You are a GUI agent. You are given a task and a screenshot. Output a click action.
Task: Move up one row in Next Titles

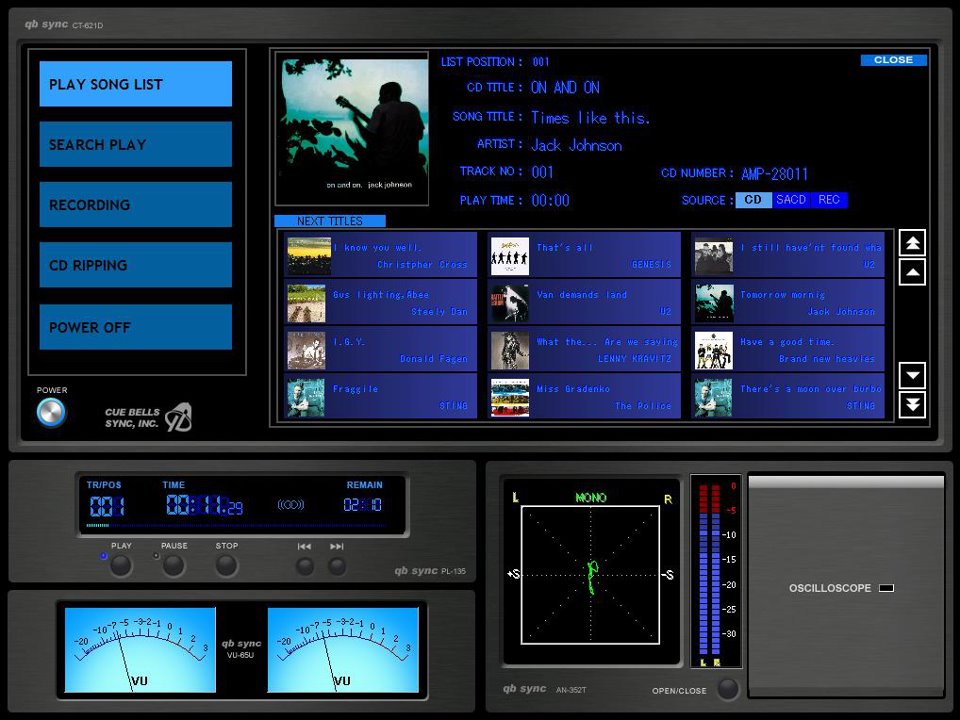(912, 272)
